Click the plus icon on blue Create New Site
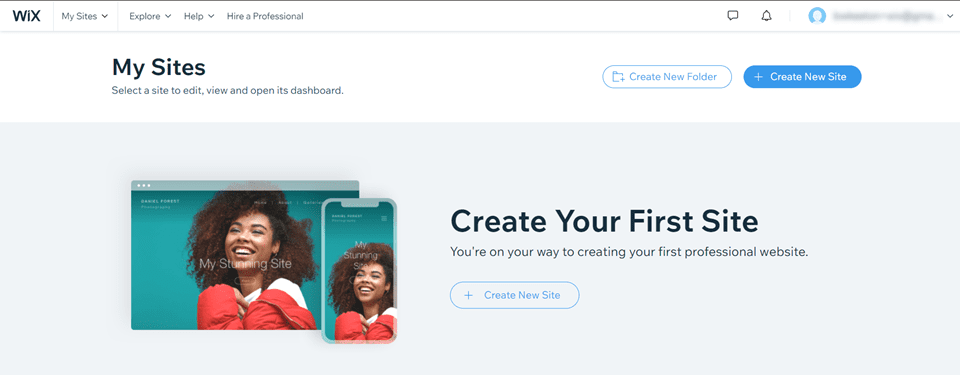The image size is (960, 375). click(759, 77)
